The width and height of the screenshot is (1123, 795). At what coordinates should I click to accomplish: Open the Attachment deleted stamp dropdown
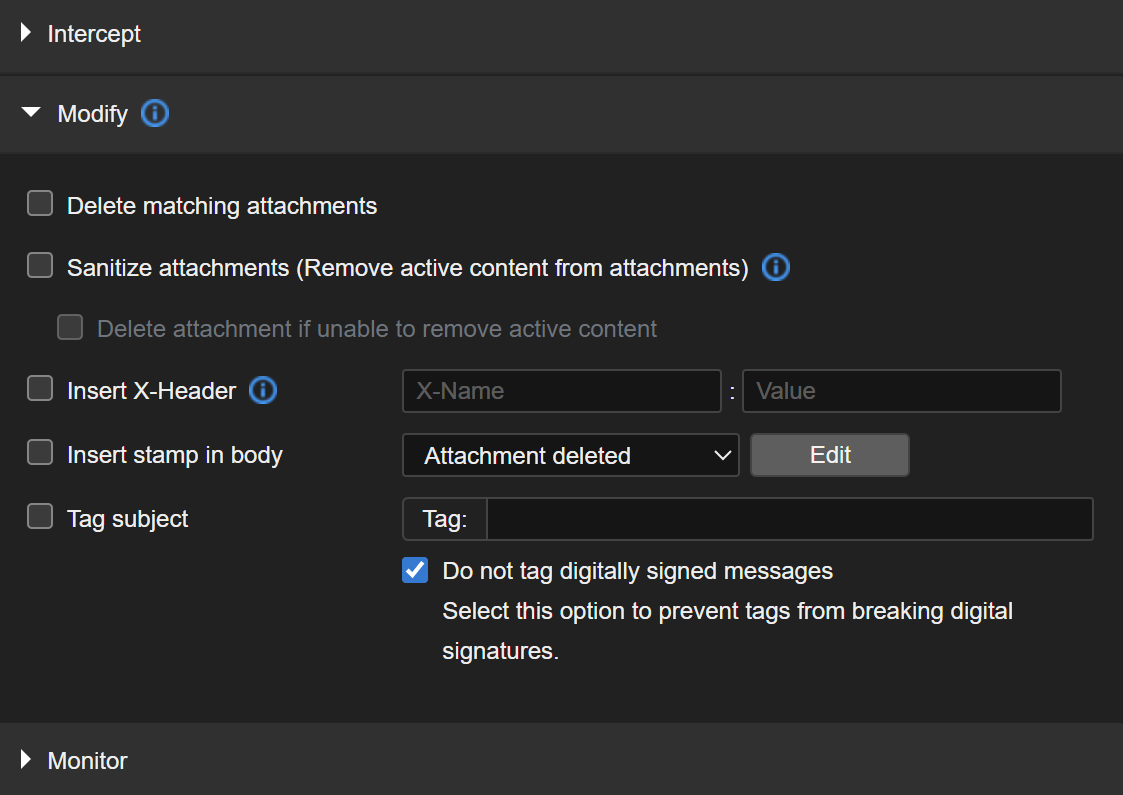point(570,456)
